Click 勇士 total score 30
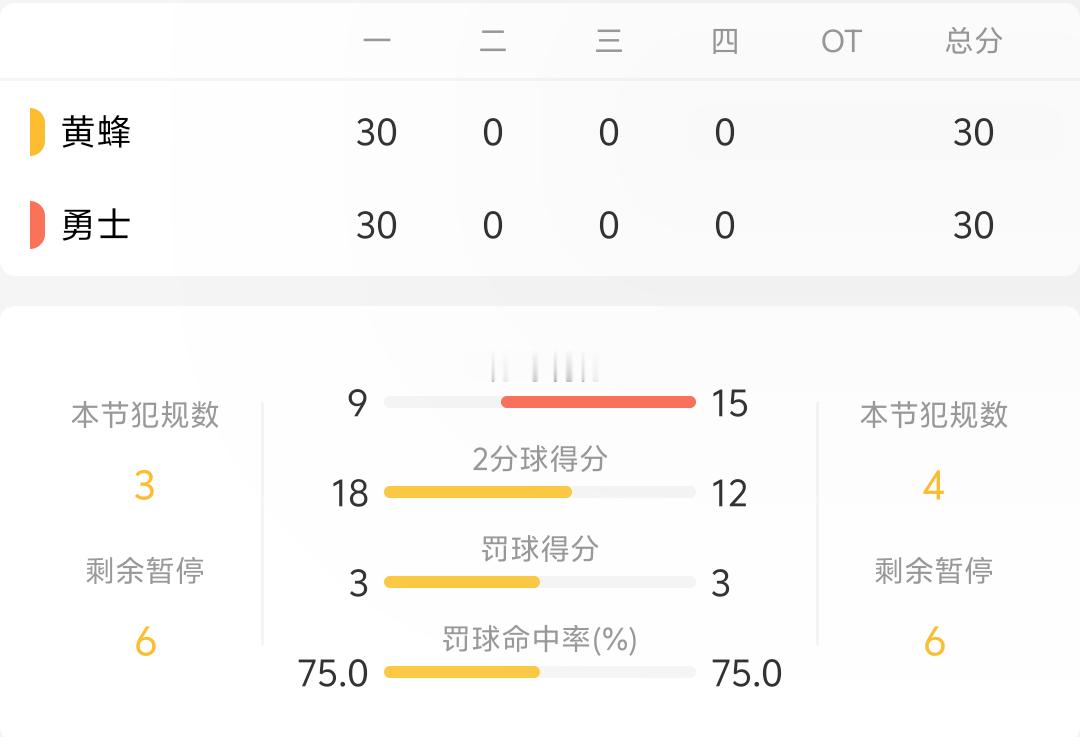 pos(973,225)
